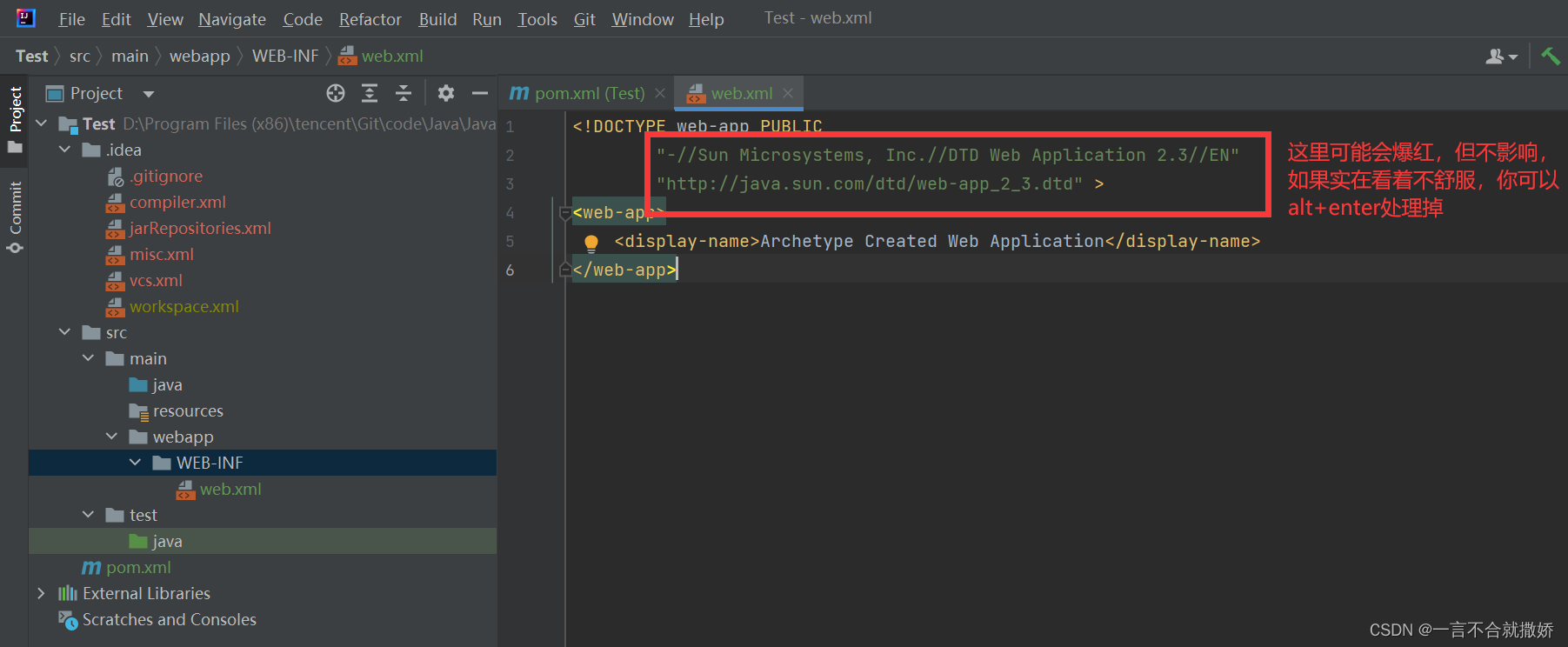Click the green Build hammer icon

point(1550,56)
